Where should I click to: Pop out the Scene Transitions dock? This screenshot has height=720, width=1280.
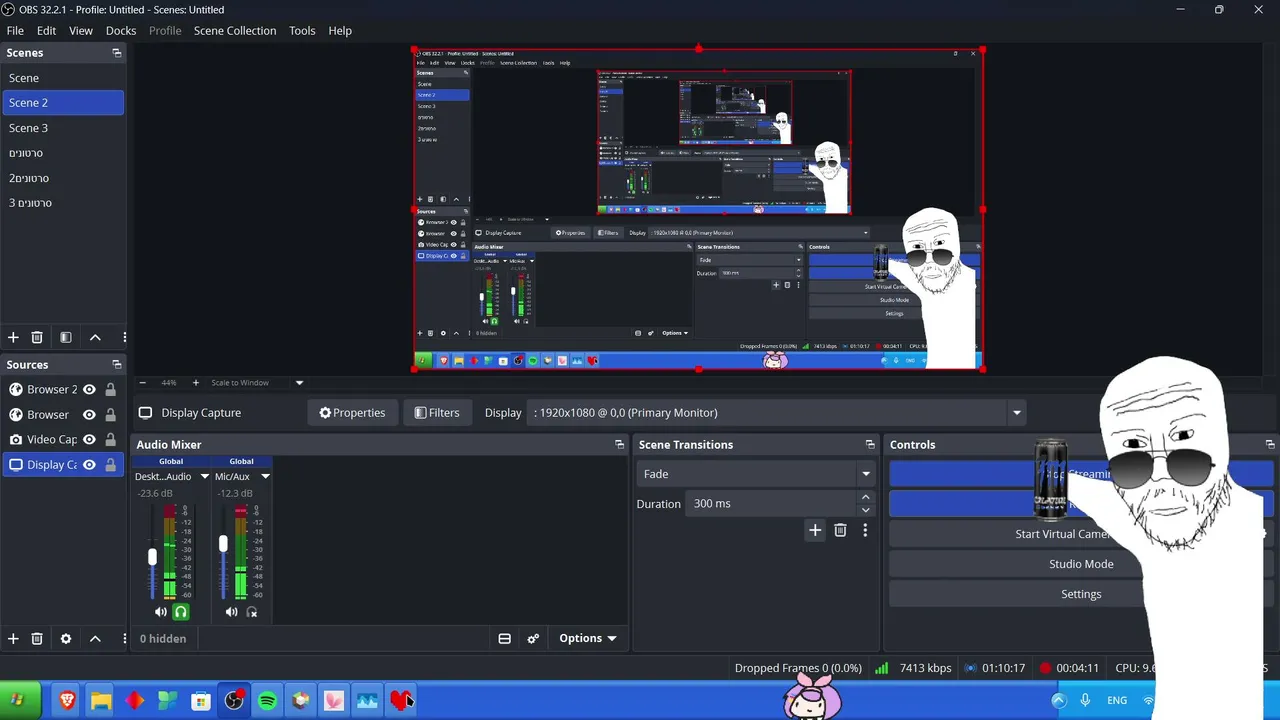[870, 445]
